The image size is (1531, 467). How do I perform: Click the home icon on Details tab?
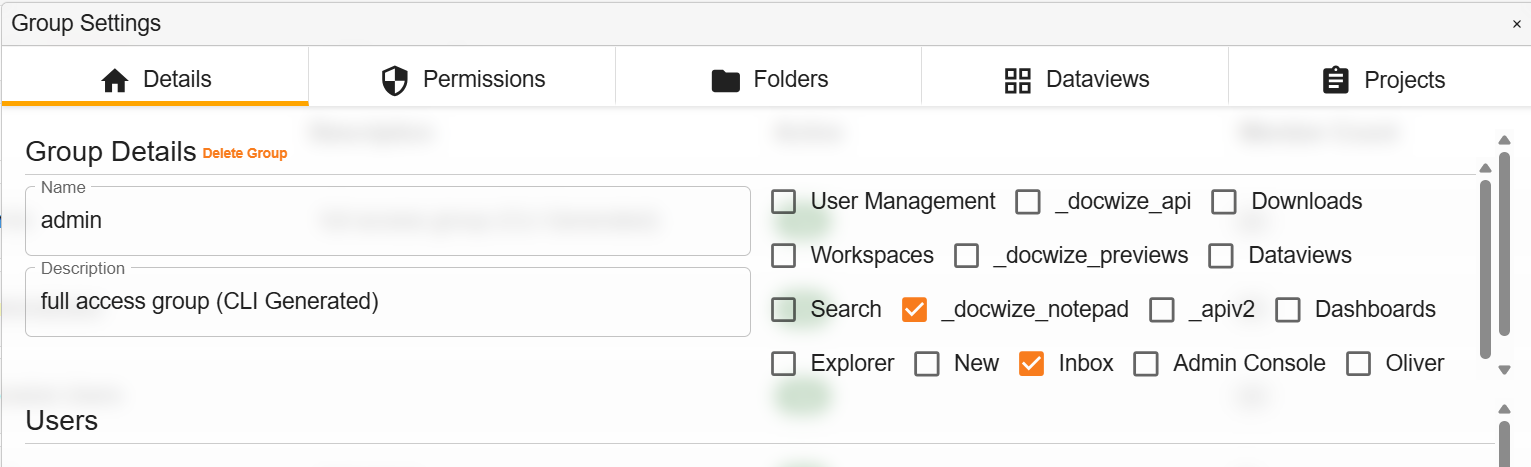click(116, 80)
